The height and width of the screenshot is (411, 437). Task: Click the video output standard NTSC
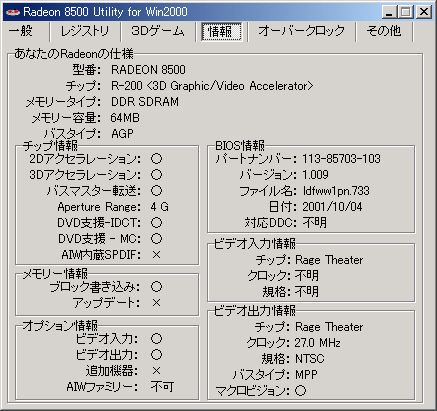(x=310, y=359)
